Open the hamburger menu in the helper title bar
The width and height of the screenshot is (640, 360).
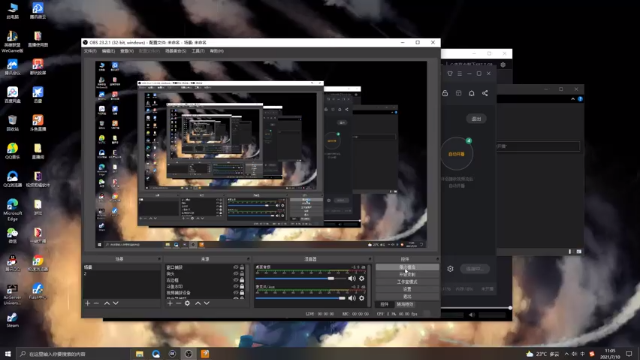click(460, 73)
